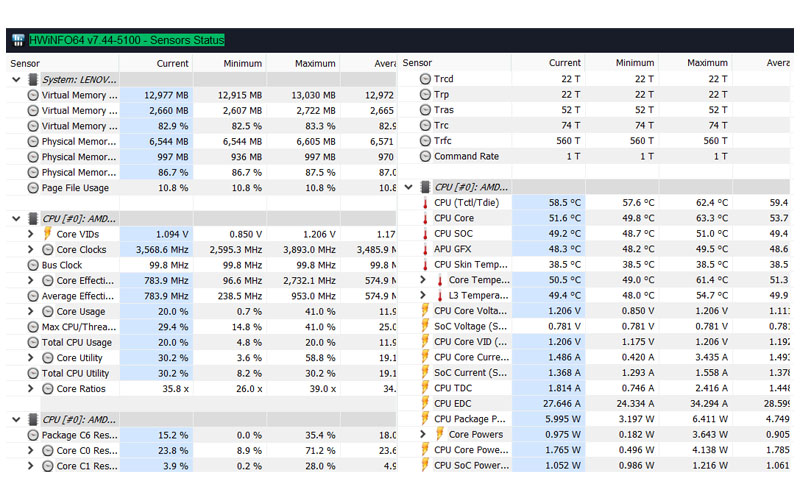Expand the Core C0 Res... row
Image resolution: width=800 pixels, height=500 pixels.
[x=31, y=451]
